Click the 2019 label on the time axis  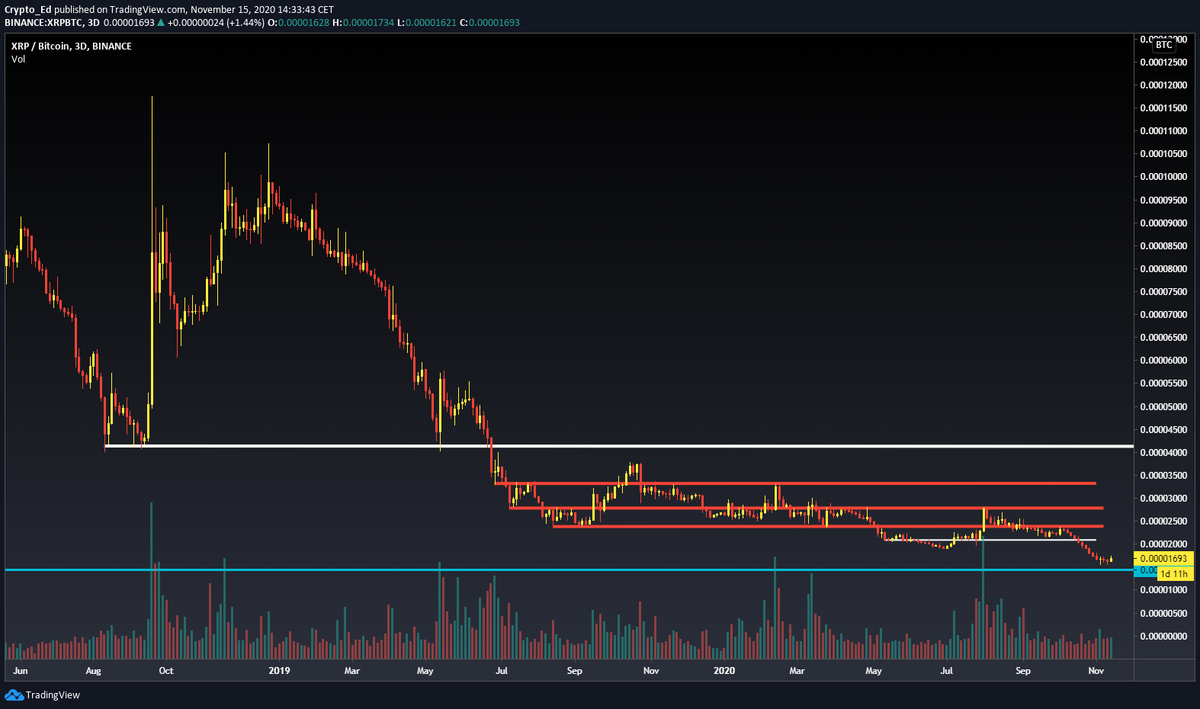tap(279, 672)
